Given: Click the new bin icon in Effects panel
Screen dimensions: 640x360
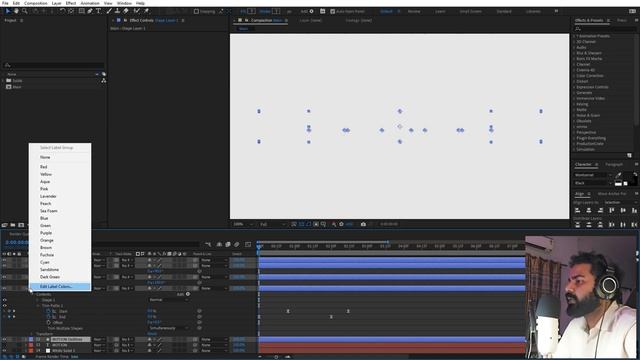Looking at the screenshot, I should (x=629, y=155).
